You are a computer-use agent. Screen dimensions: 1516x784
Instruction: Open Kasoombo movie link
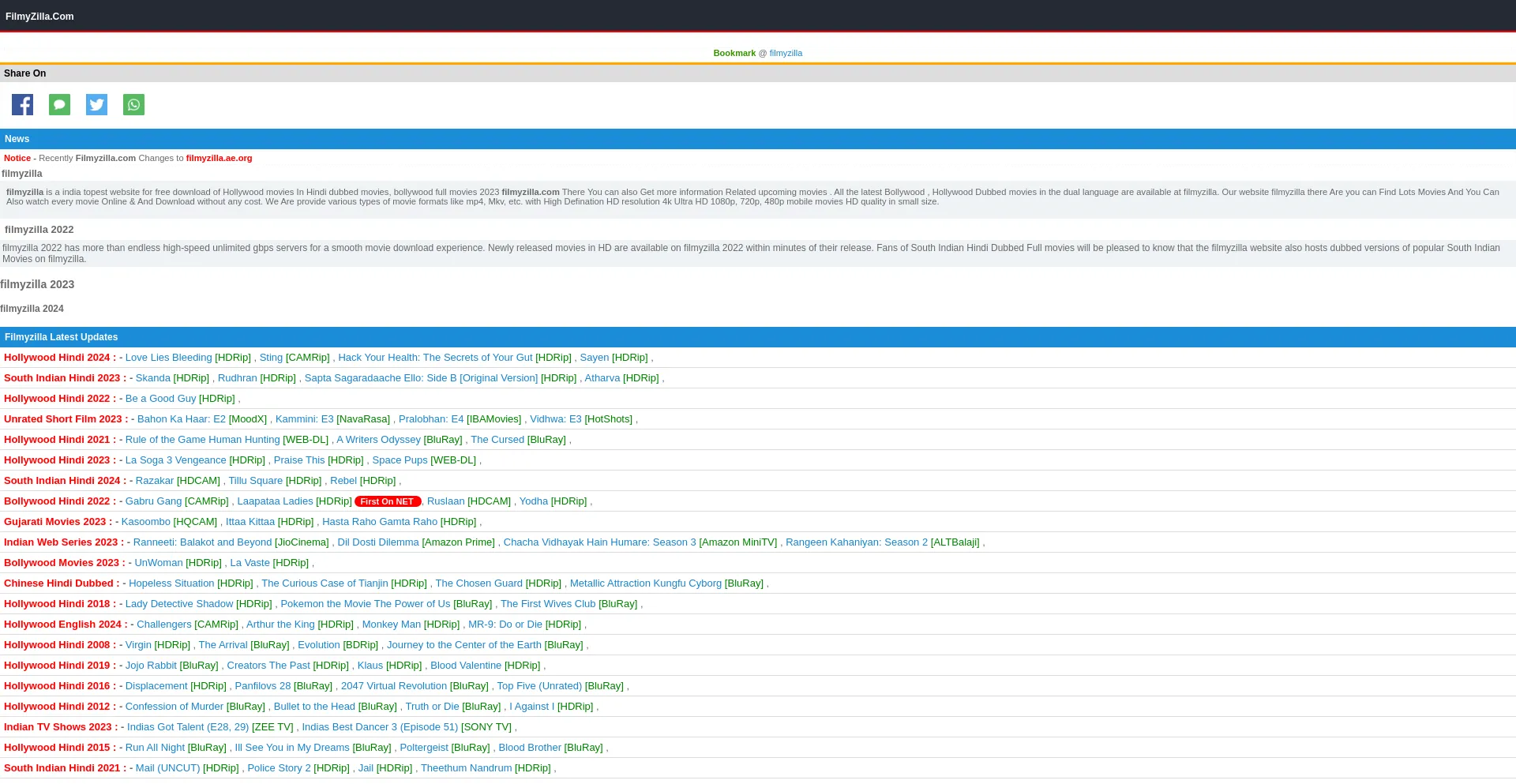(146, 522)
